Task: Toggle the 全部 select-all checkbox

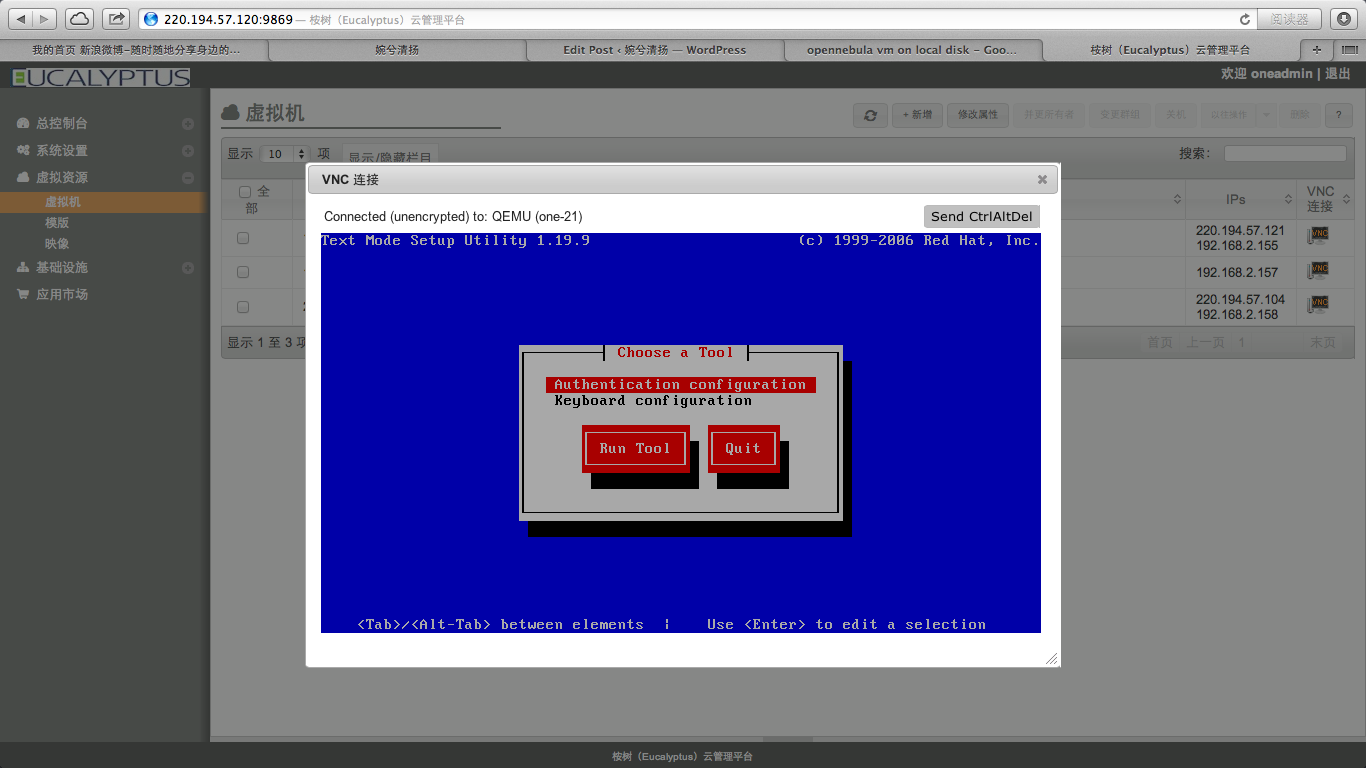Action: [x=245, y=192]
